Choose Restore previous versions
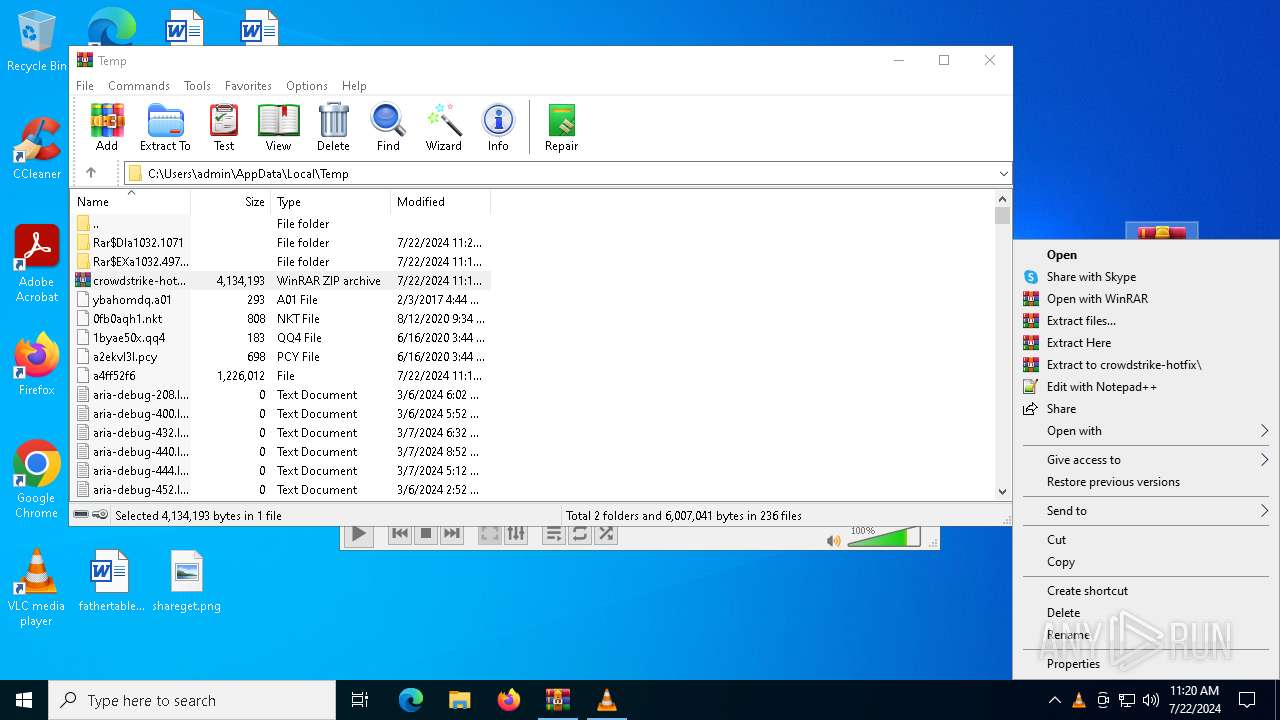1280x720 pixels. pyautogui.click(x=1146, y=482)
